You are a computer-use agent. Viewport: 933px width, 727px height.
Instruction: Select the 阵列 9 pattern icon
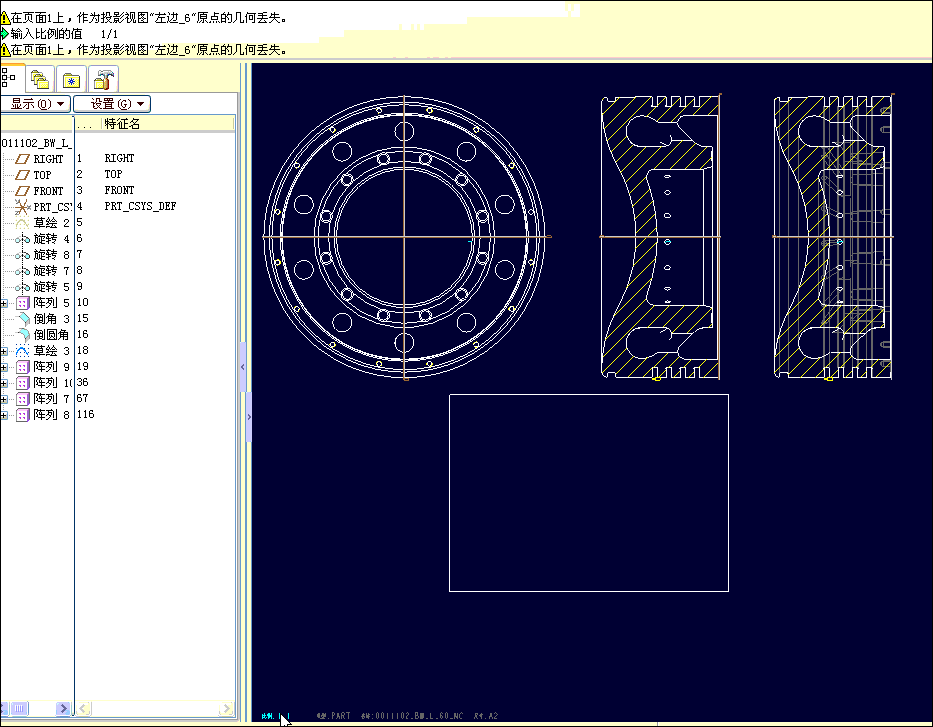tap(22, 367)
